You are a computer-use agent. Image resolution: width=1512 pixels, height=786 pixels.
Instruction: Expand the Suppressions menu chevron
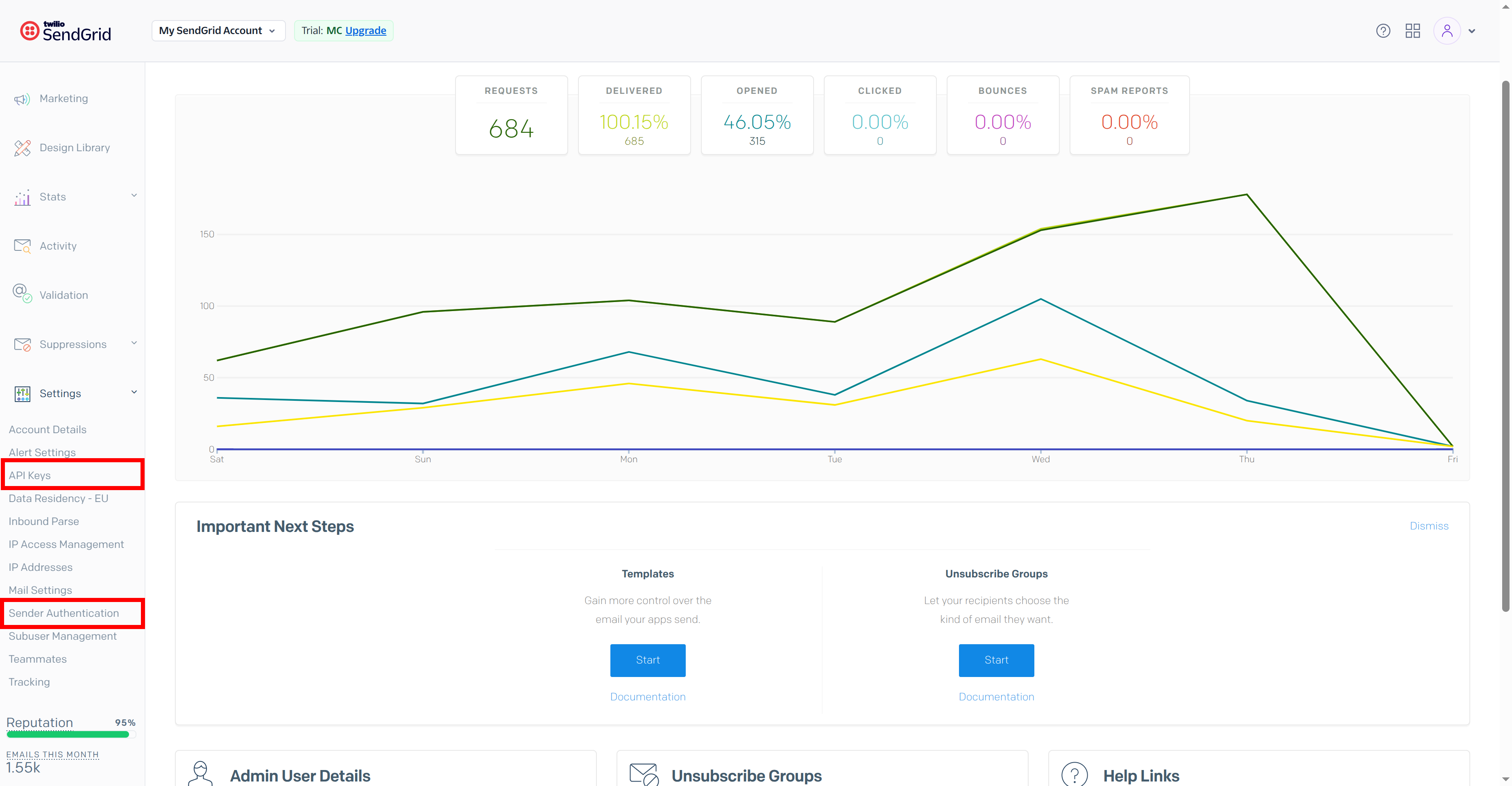click(134, 343)
